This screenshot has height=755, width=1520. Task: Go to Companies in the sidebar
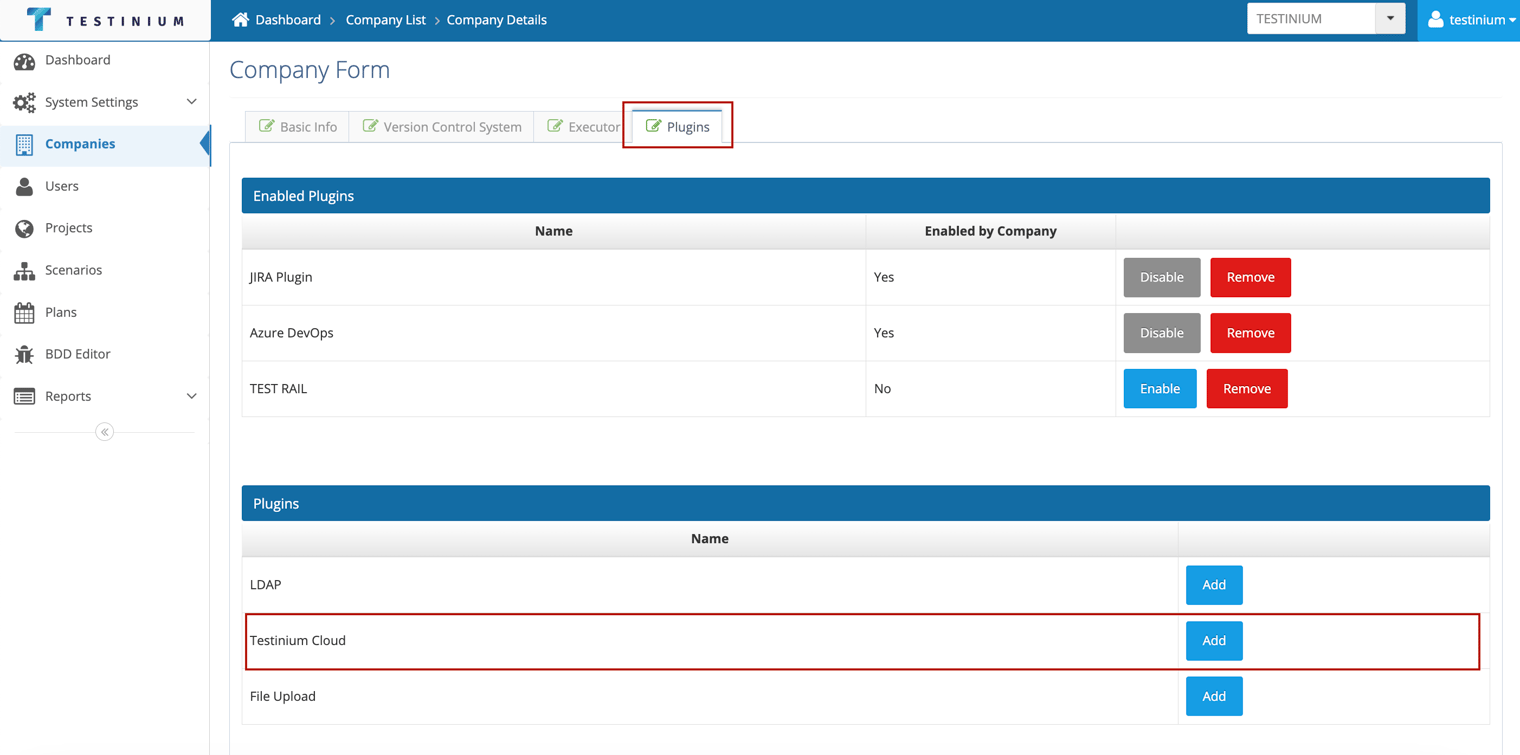tap(105, 144)
